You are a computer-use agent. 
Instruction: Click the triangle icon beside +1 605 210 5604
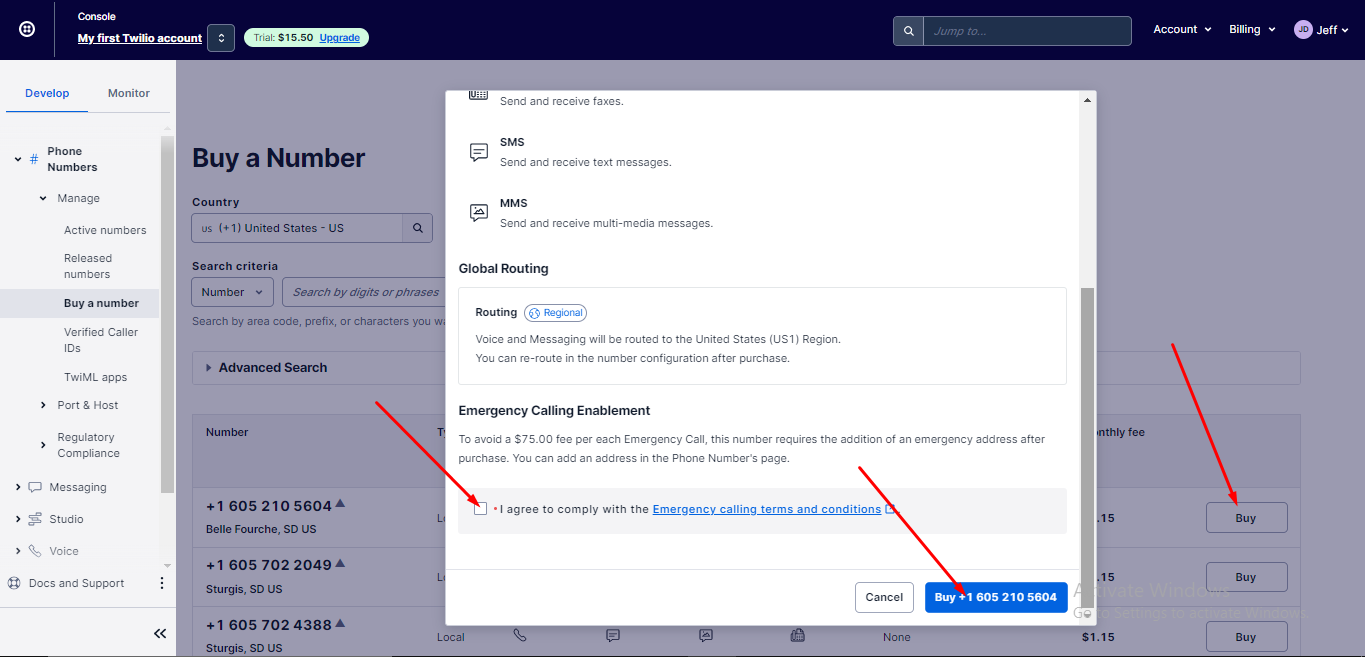click(x=340, y=504)
